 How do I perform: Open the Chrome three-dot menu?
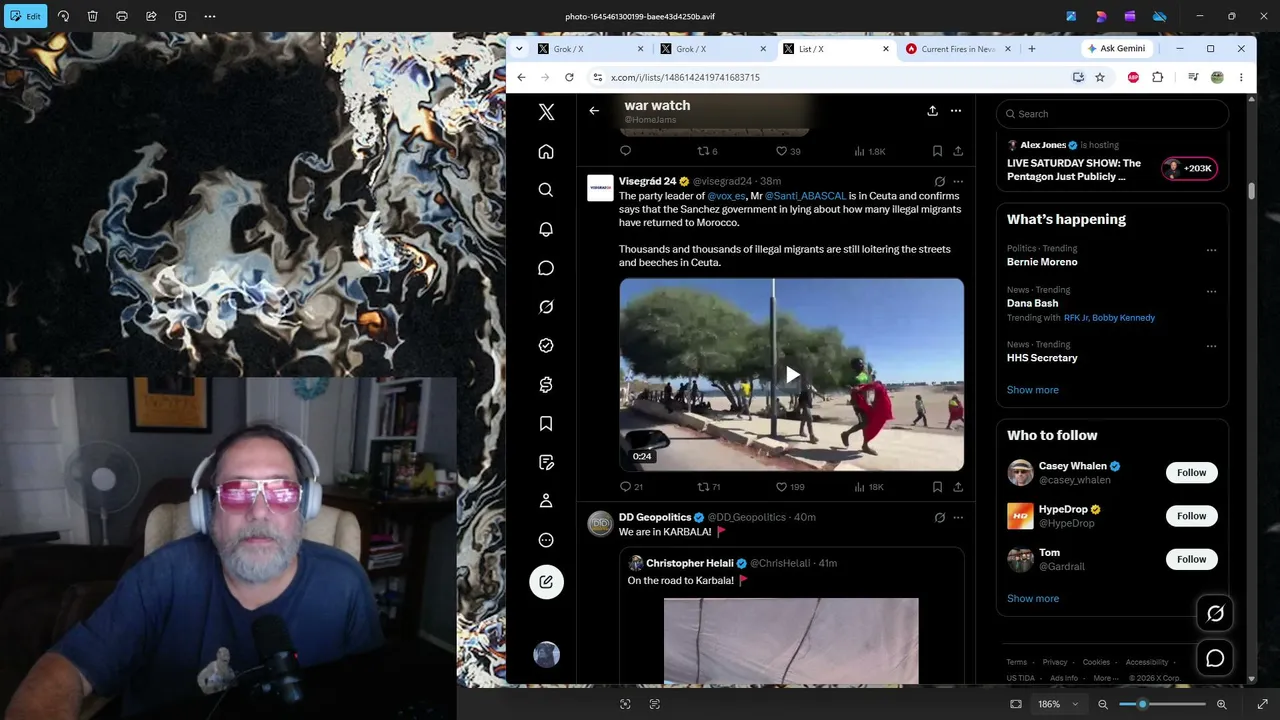click(x=1241, y=77)
